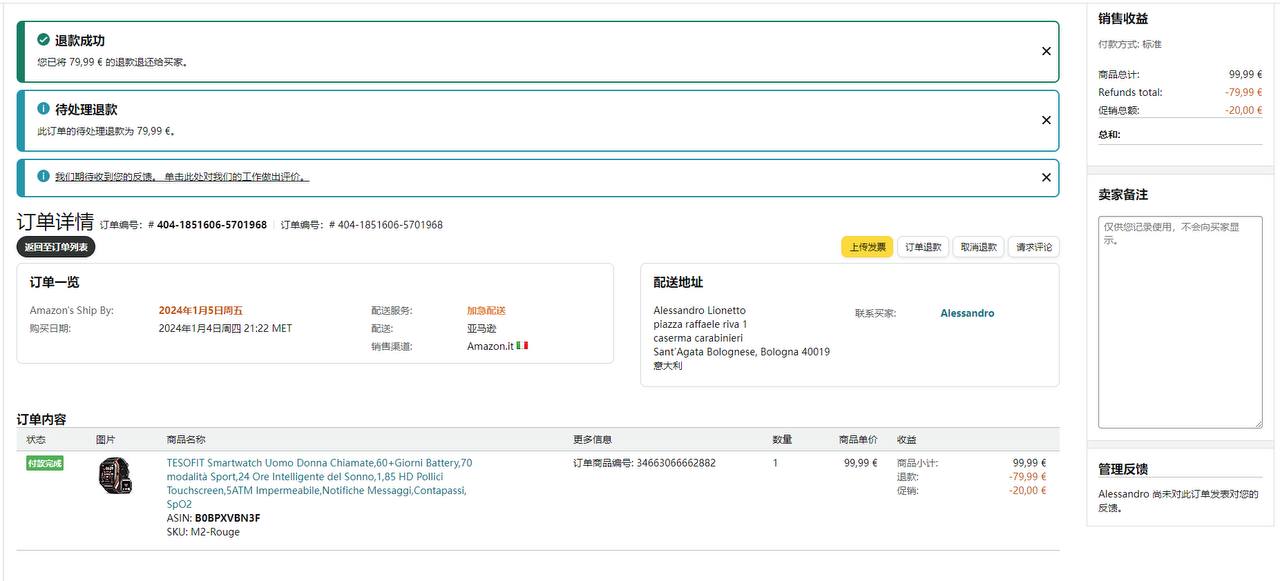Click the resize handle of seller notes box
The height and width of the screenshot is (581, 1280).
pyautogui.click(x=1257, y=422)
